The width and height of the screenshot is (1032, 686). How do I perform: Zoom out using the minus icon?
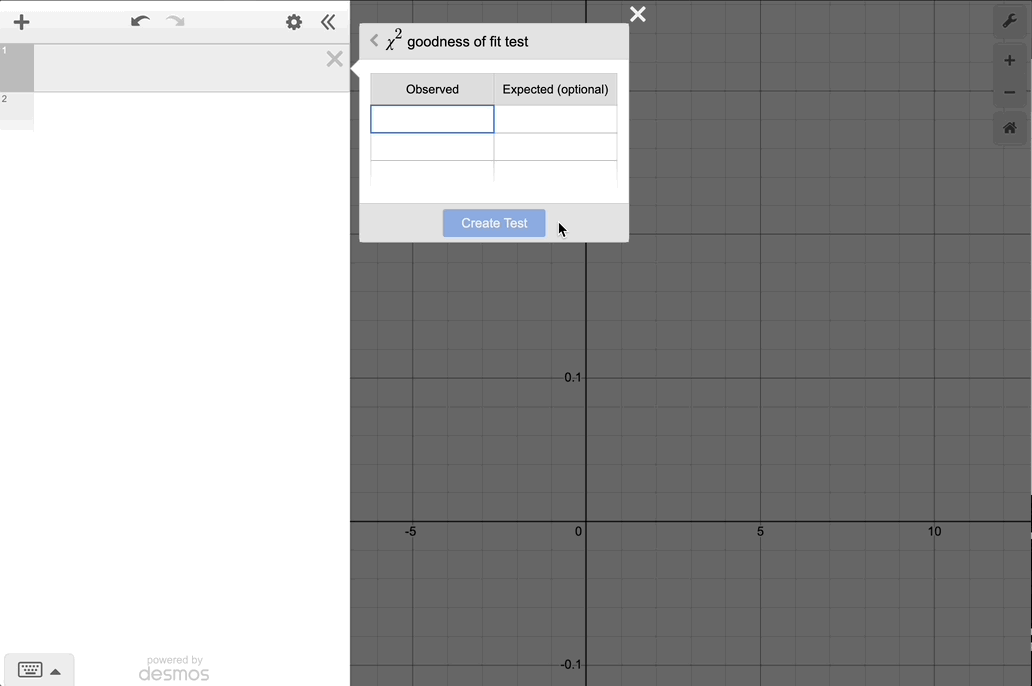[1009, 93]
